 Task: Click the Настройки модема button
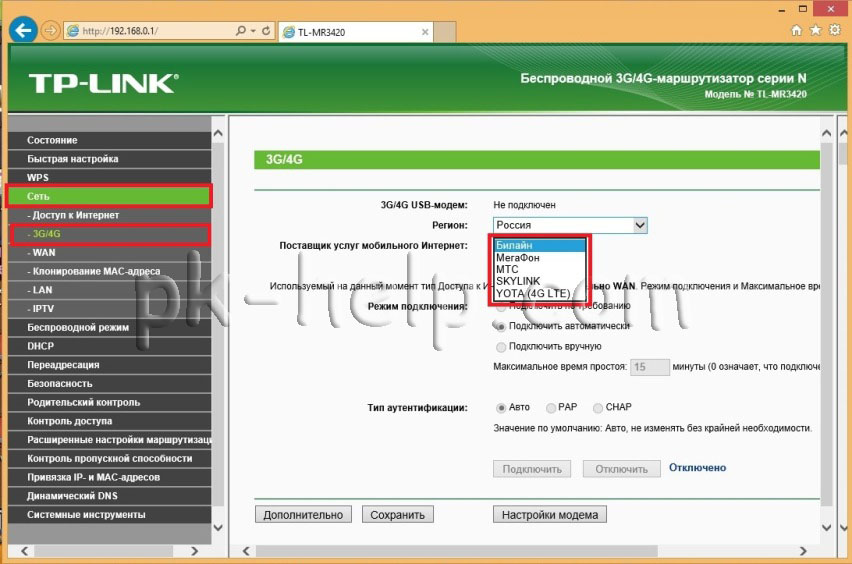[x=550, y=515]
